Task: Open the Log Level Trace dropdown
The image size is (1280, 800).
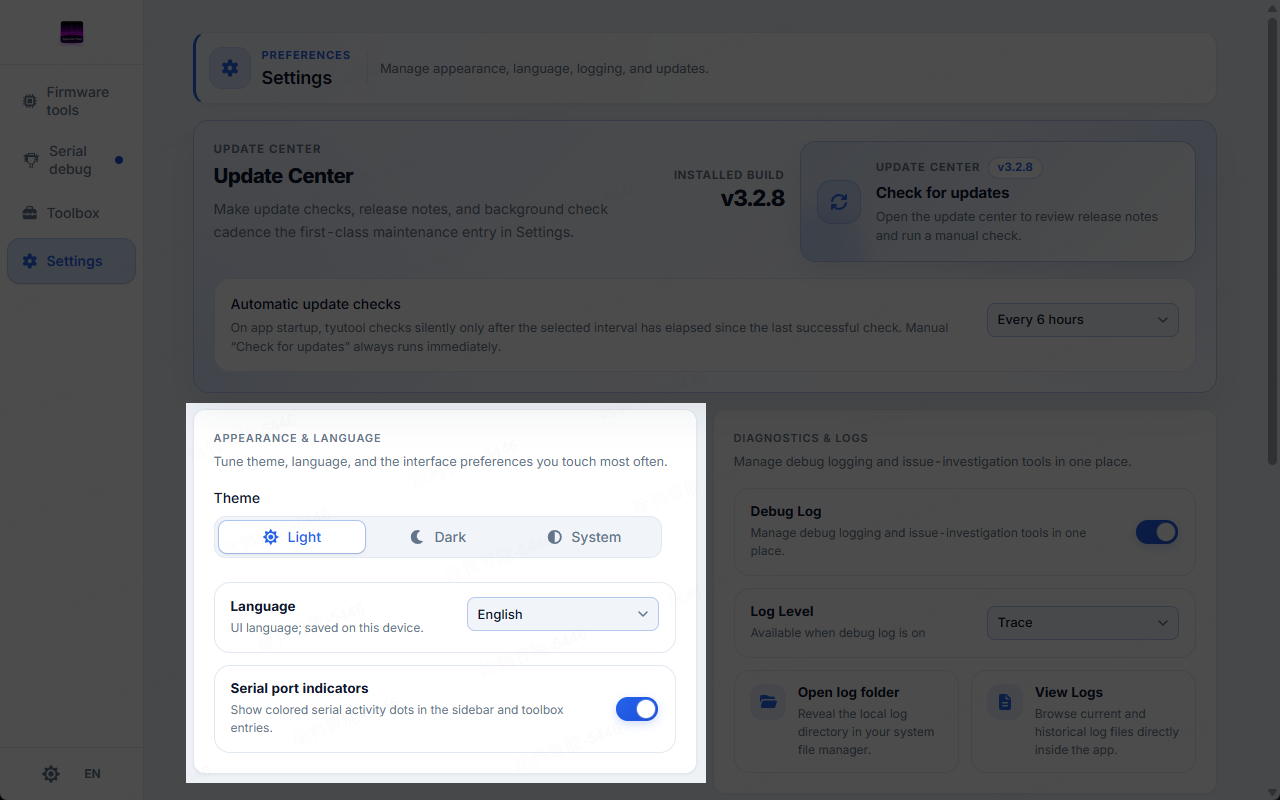Action: pyautogui.click(x=1083, y=623)
